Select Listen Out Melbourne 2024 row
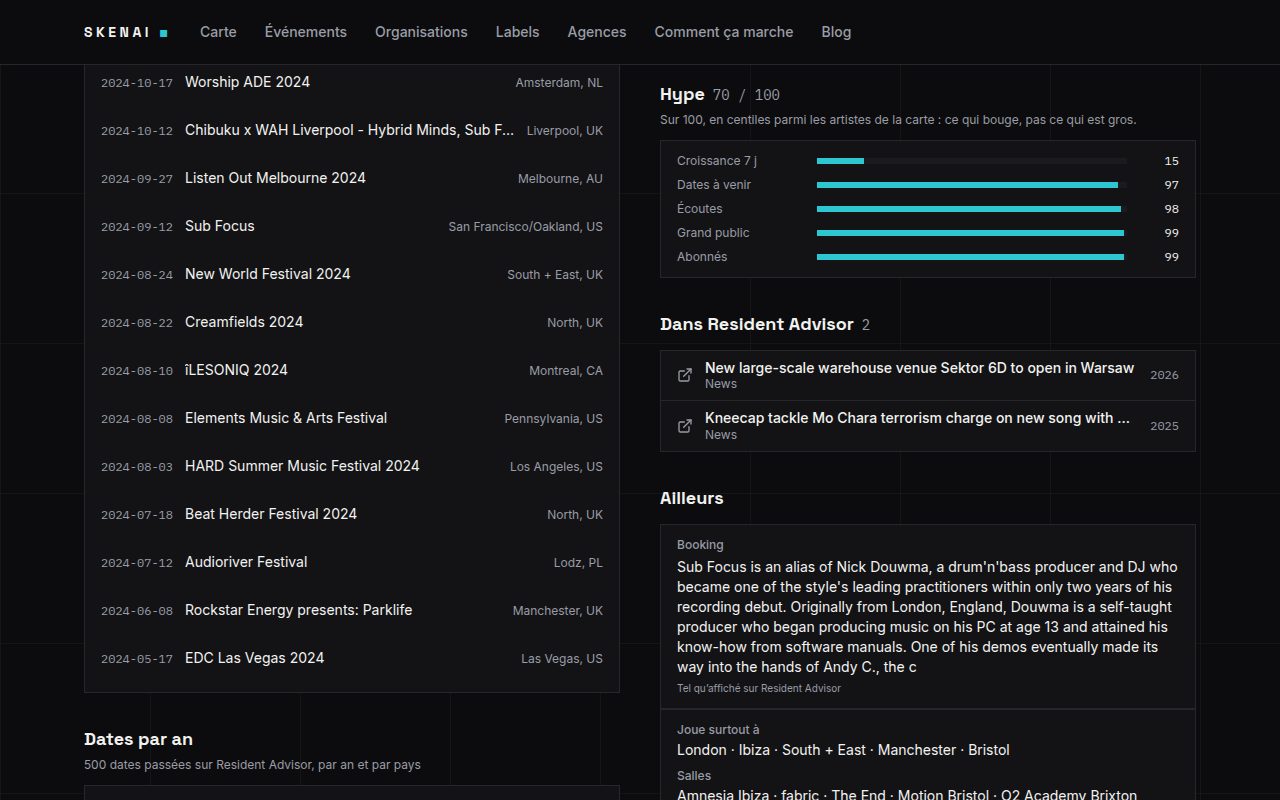This screenshot has height=800, width=1280. tap(352, 178)
